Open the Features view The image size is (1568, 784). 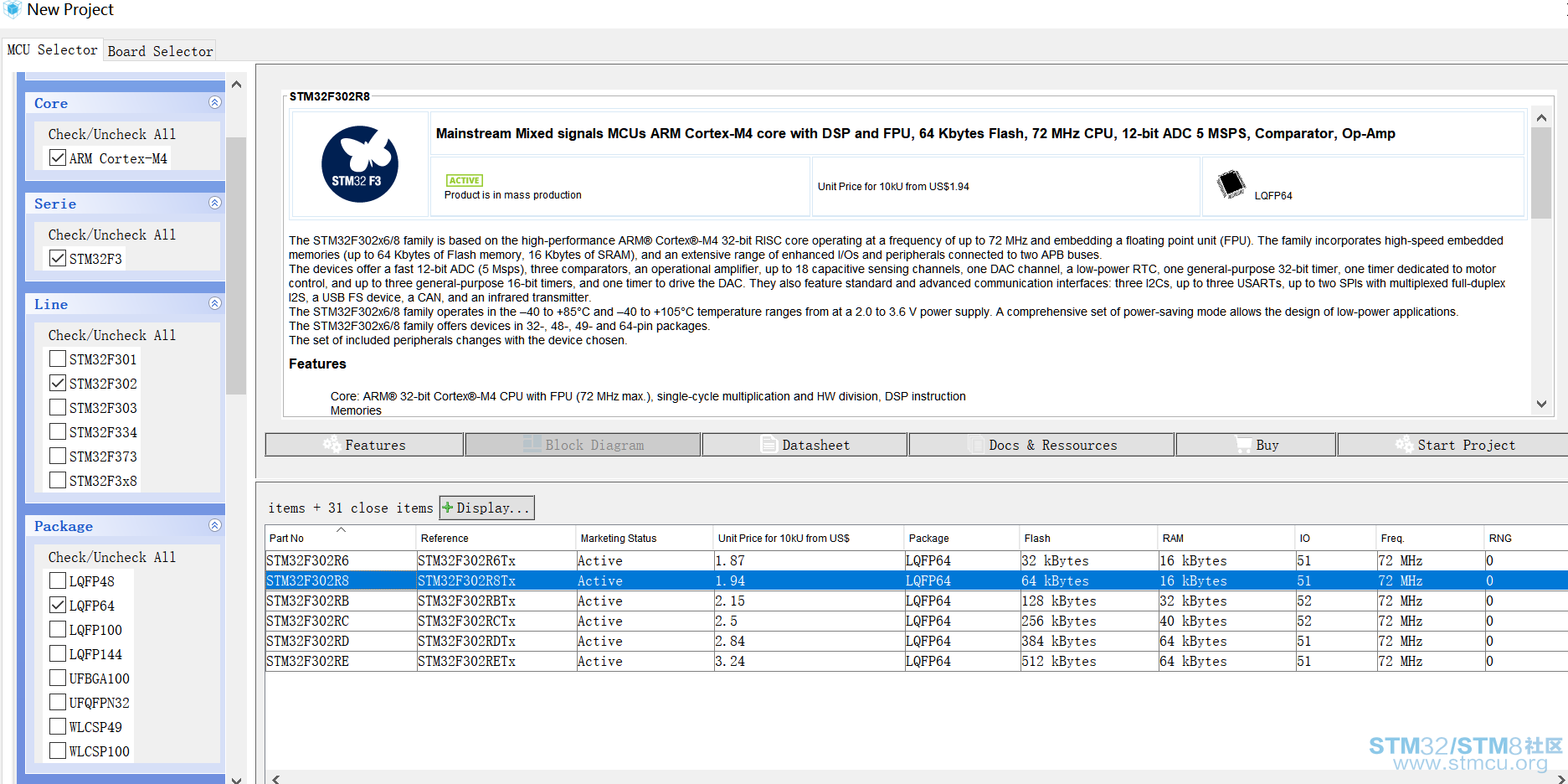(364, 445)
